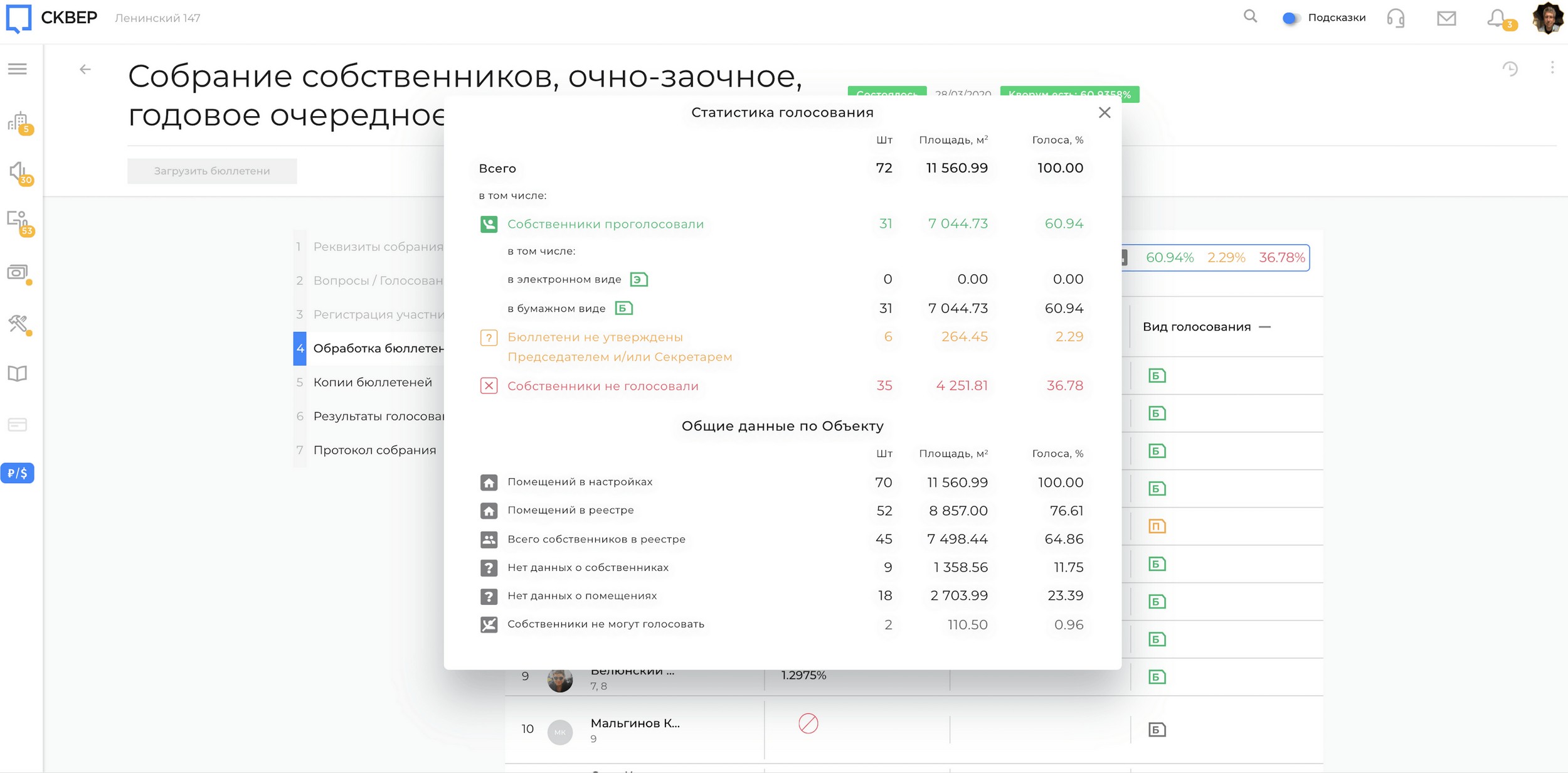Viewport: 1568px width, 773px height.
Task: Toggle the Подсказки hints switch
Action: pos(1290,18)
